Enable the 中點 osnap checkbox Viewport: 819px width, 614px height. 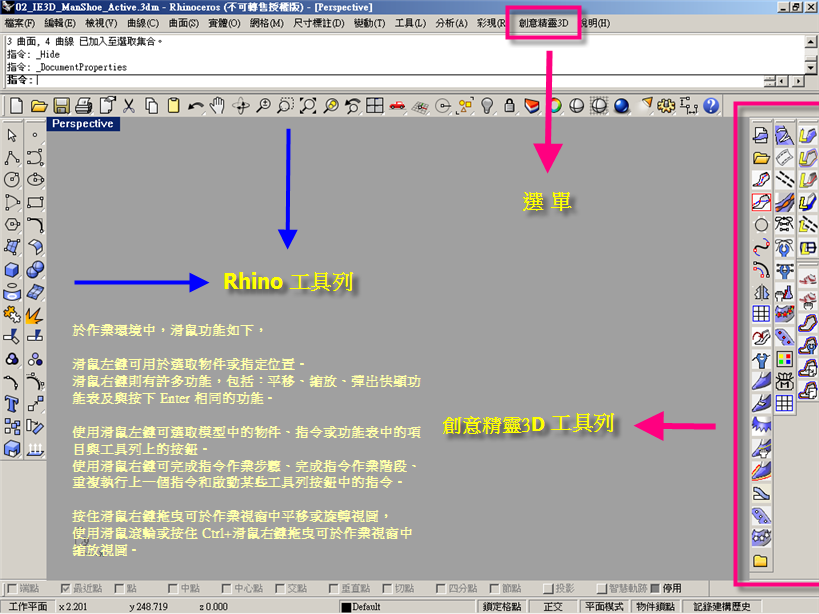(x=173, y=589)
